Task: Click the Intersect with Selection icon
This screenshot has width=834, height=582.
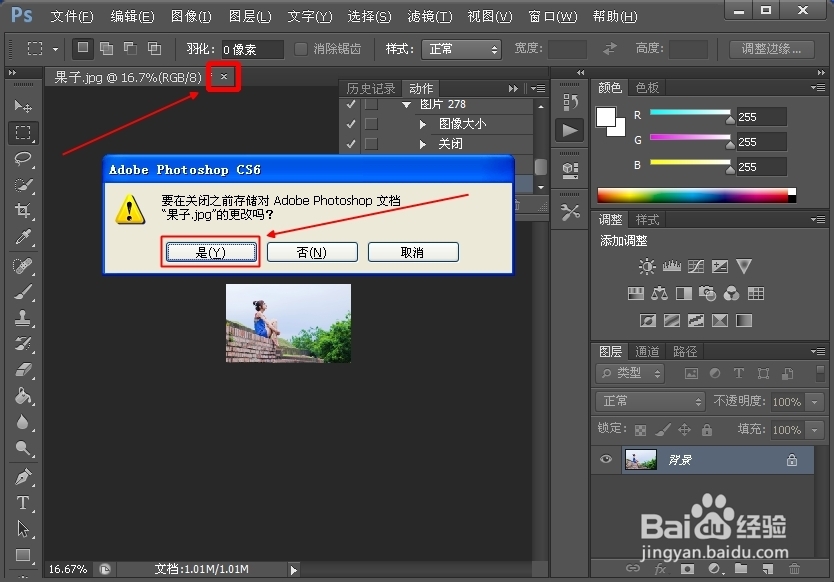Action: pos(154,49)
